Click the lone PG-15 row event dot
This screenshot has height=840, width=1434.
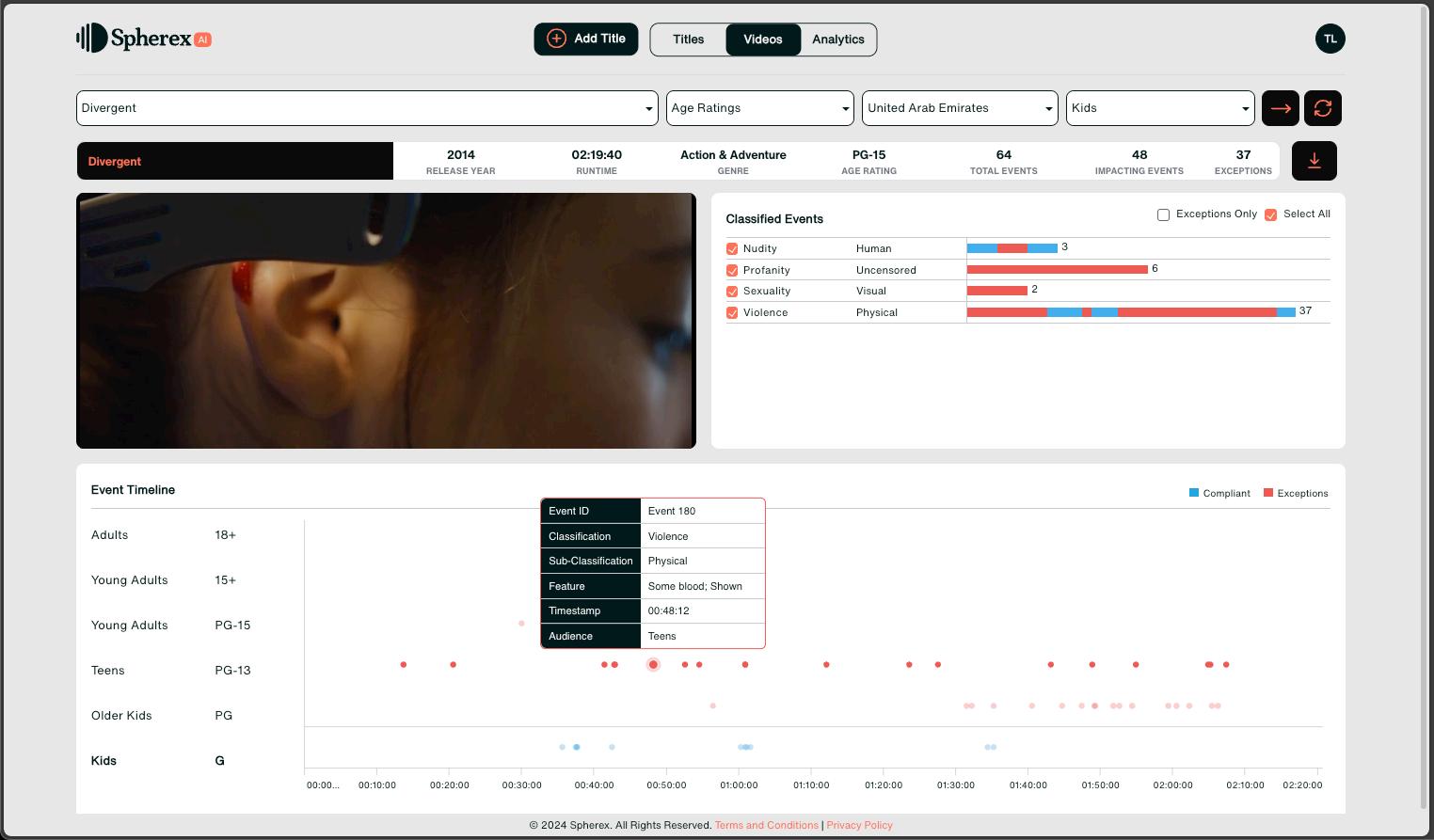521,624
